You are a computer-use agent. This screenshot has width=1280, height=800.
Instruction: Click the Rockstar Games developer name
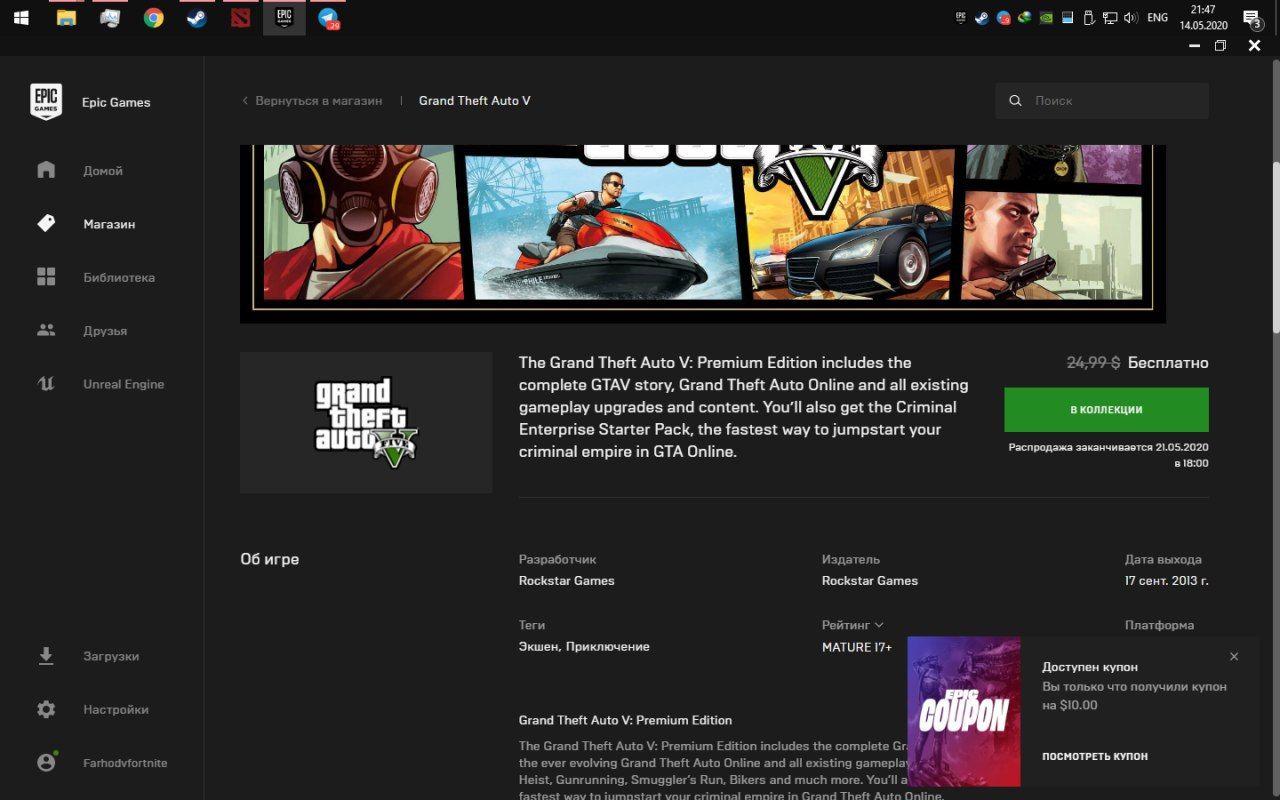pos(567,581)
